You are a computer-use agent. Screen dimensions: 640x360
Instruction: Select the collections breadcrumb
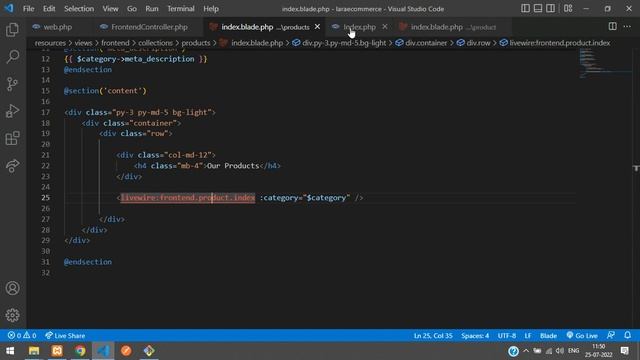coord(155,43)
